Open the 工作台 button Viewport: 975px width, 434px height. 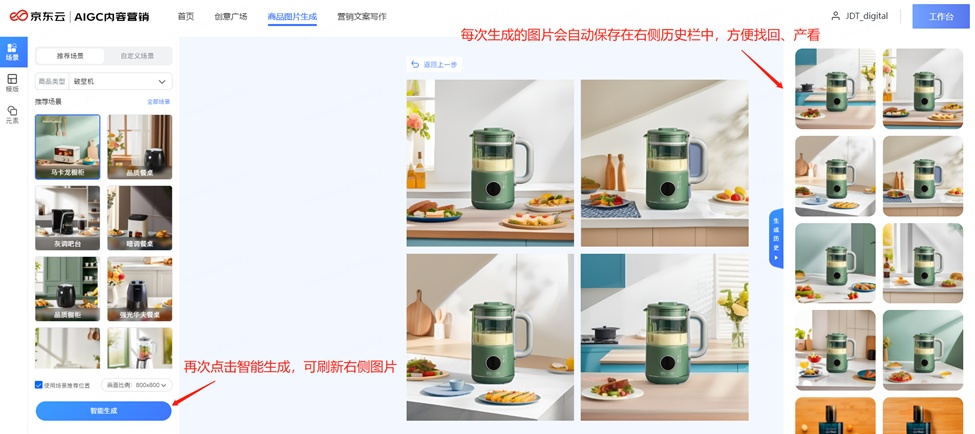click(941, 16)
